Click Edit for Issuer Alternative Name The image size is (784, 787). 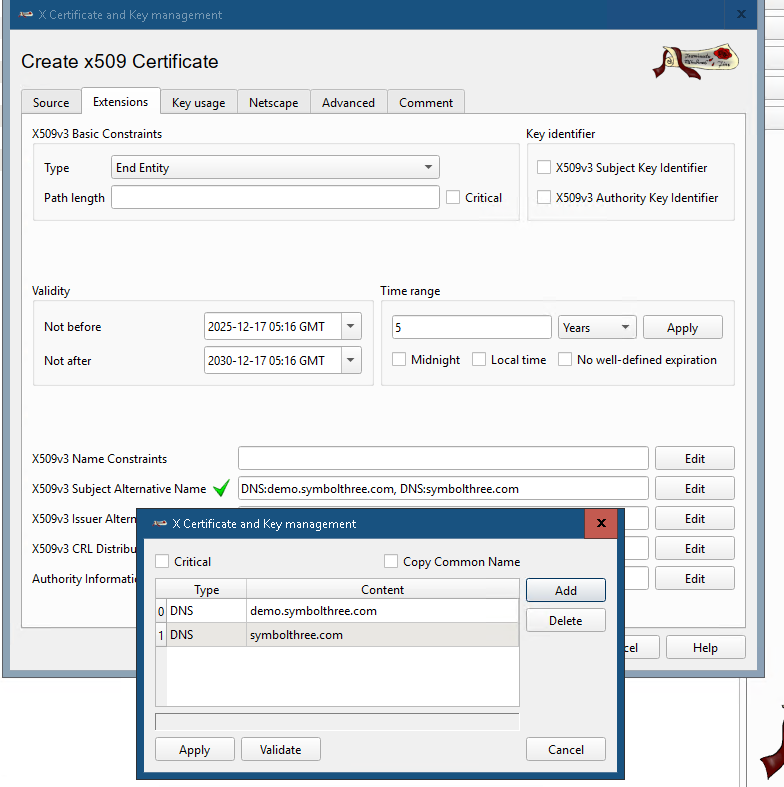695,518
